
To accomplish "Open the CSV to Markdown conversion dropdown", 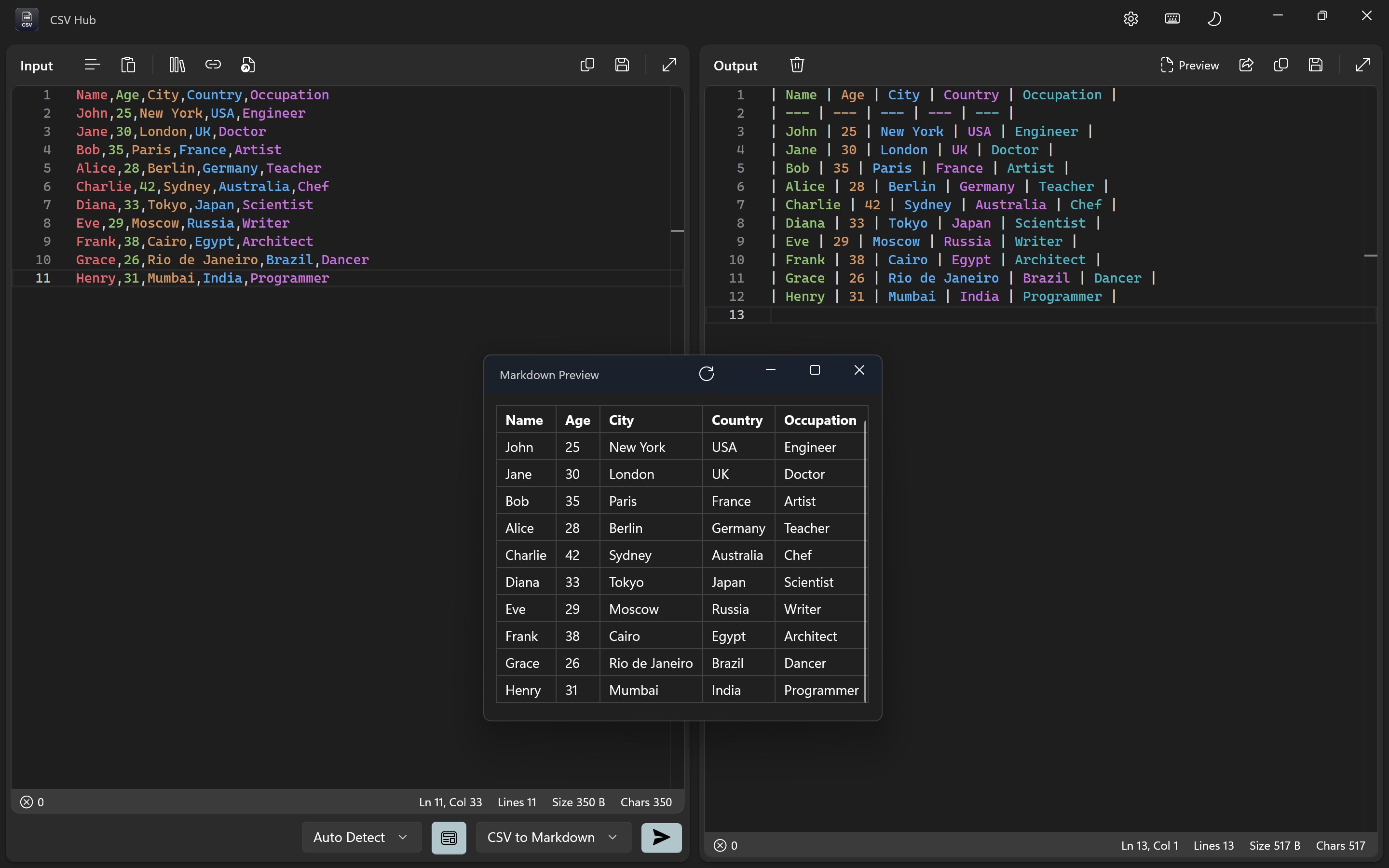I will point(552,838).
